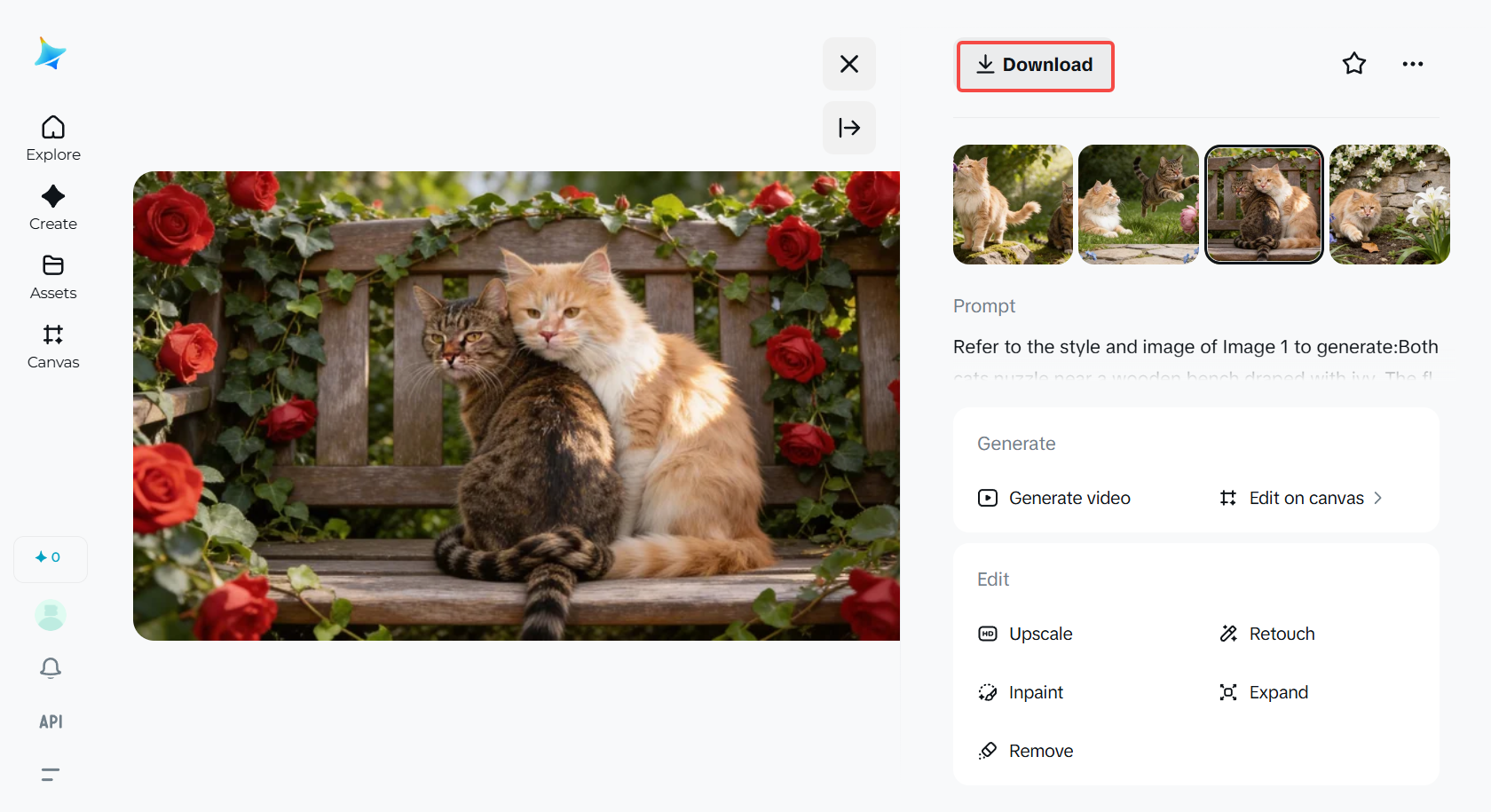Click the blue bird app logo

click(51, 53)
